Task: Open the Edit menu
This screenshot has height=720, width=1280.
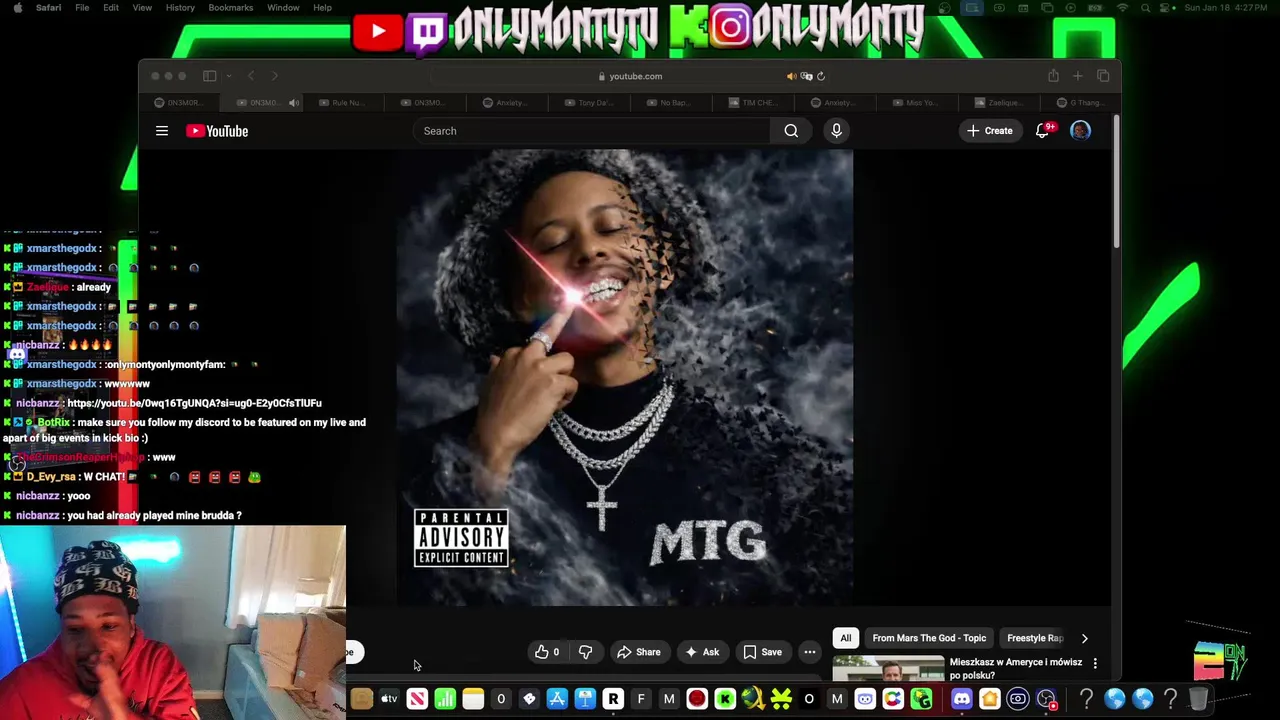Action: click(111, 8)
